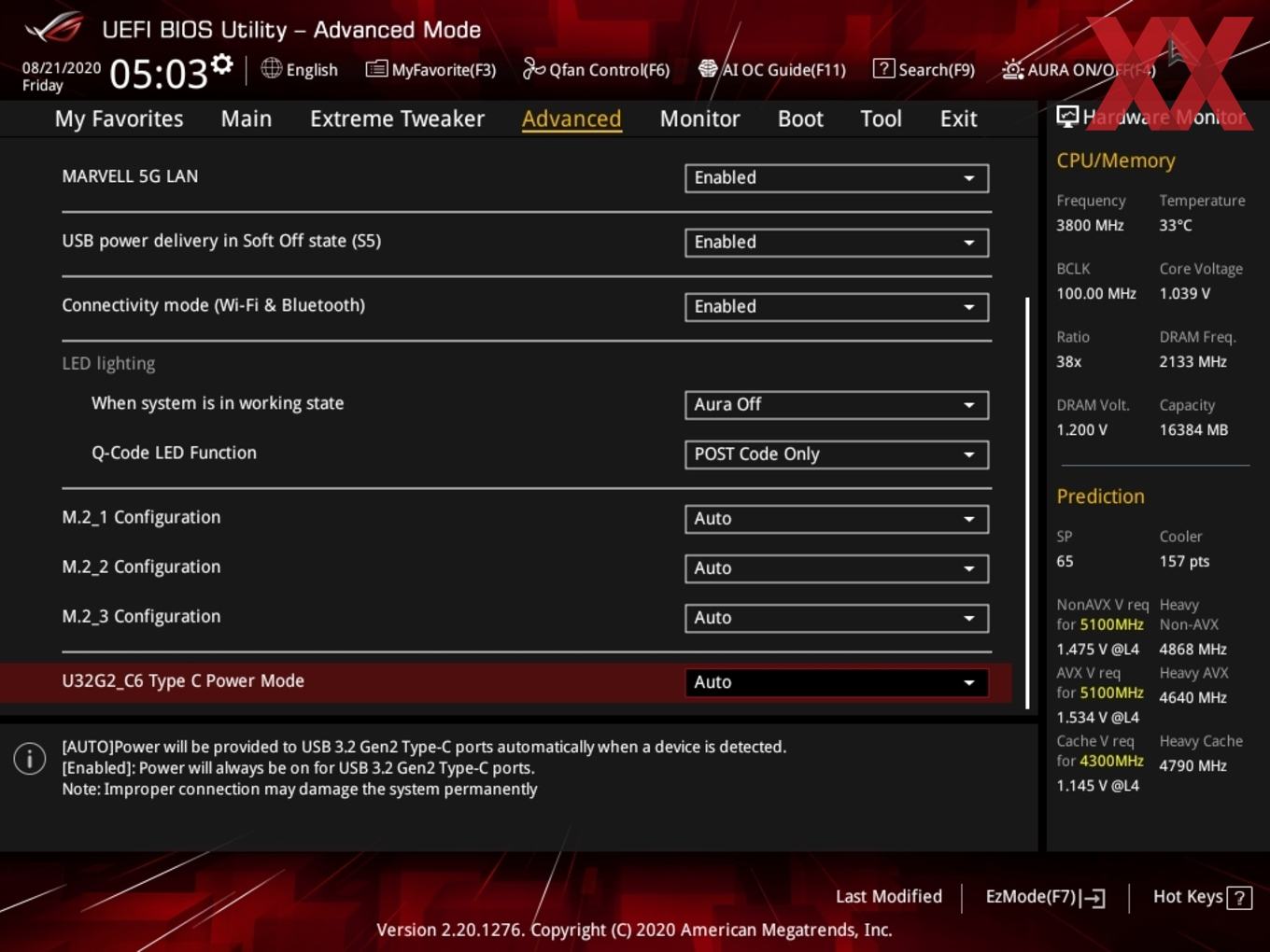Open Last Modified list

(x=889, y=896)
